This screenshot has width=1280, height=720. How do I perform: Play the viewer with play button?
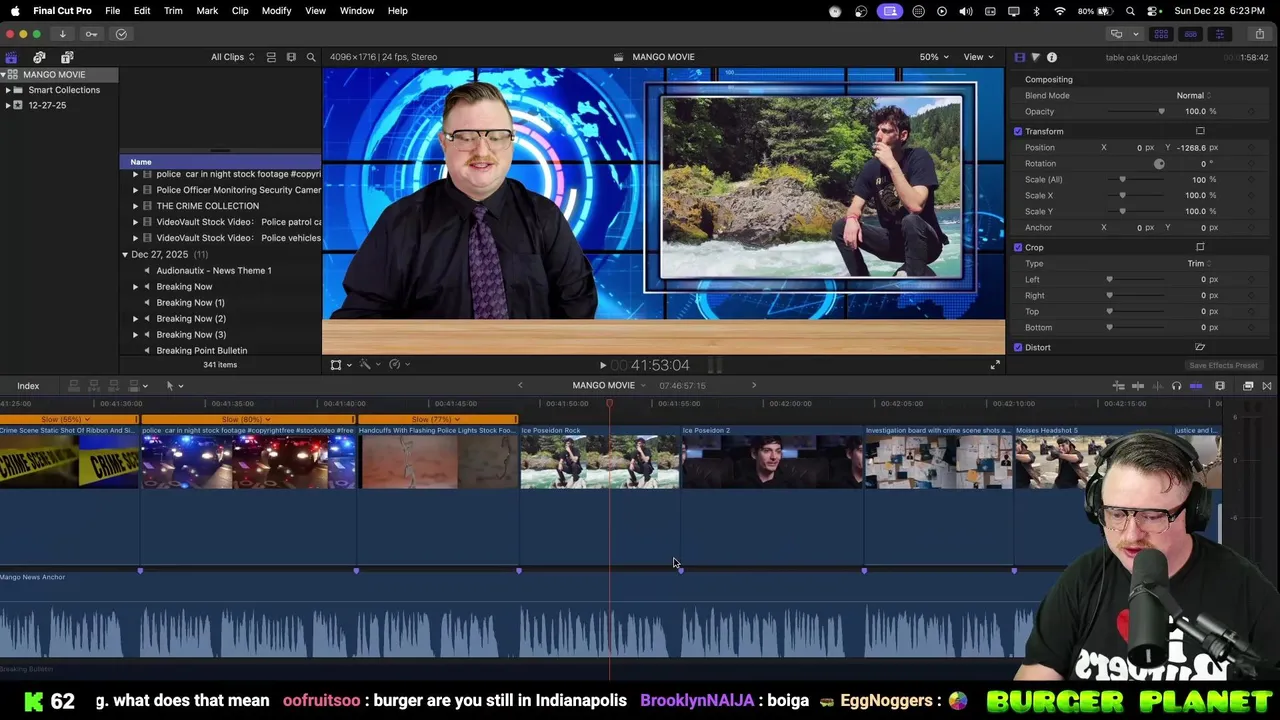602,365
